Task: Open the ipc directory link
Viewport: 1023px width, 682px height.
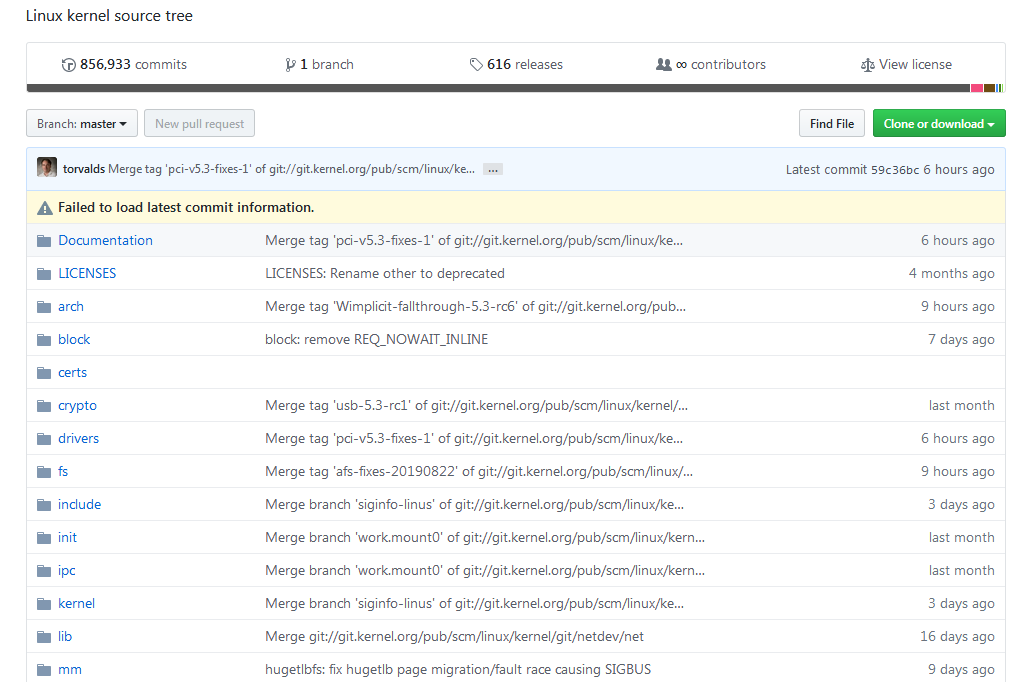Action: [67, 571]
